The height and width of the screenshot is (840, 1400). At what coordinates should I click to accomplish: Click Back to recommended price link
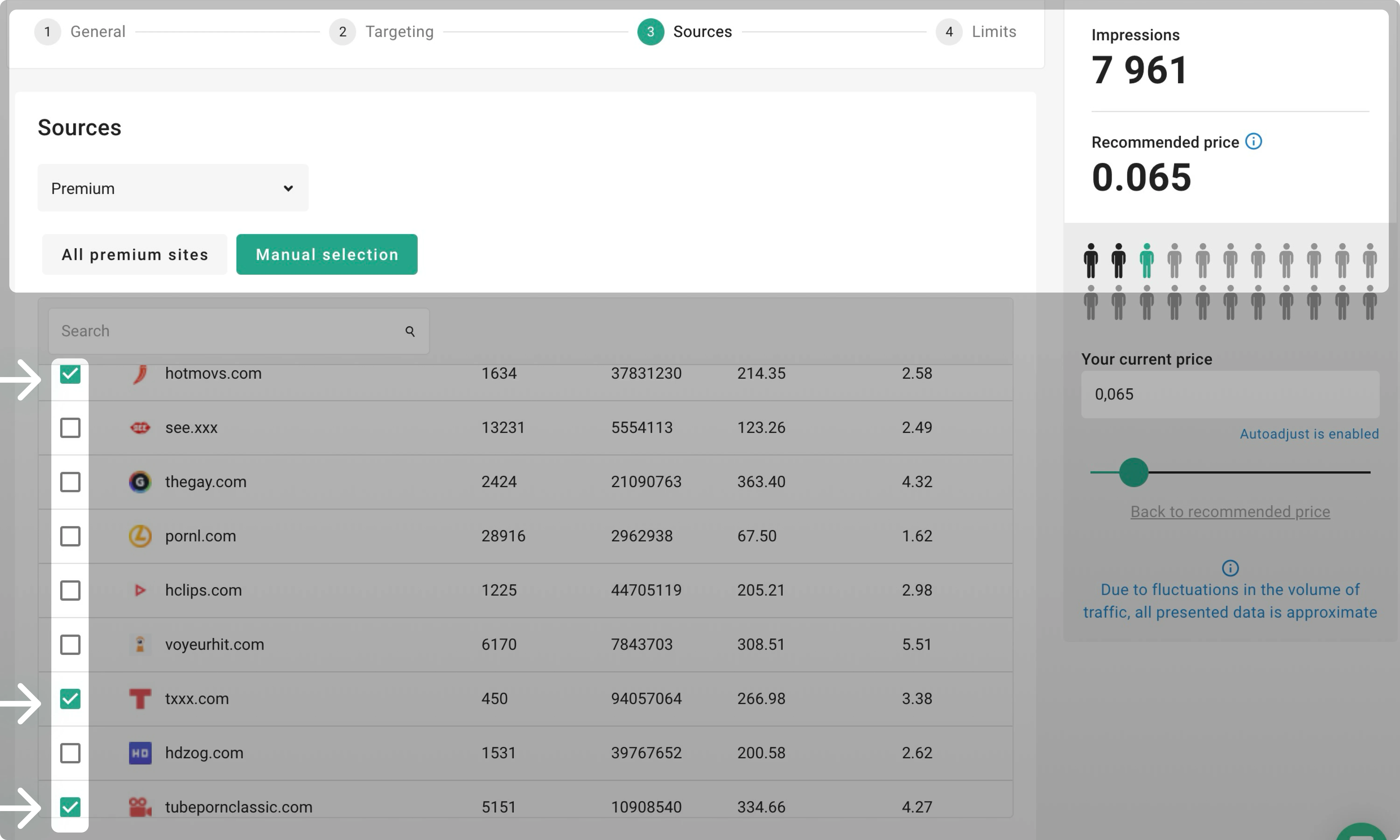coord(1230,512)
